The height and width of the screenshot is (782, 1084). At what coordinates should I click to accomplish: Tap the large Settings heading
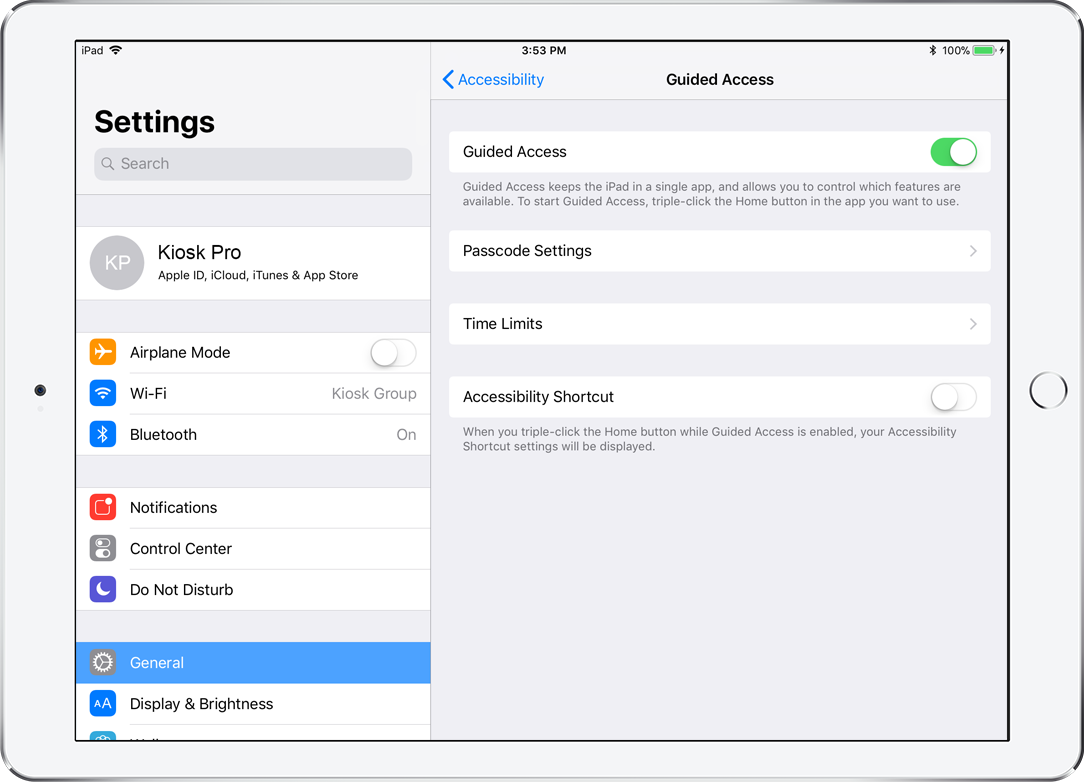155,122
